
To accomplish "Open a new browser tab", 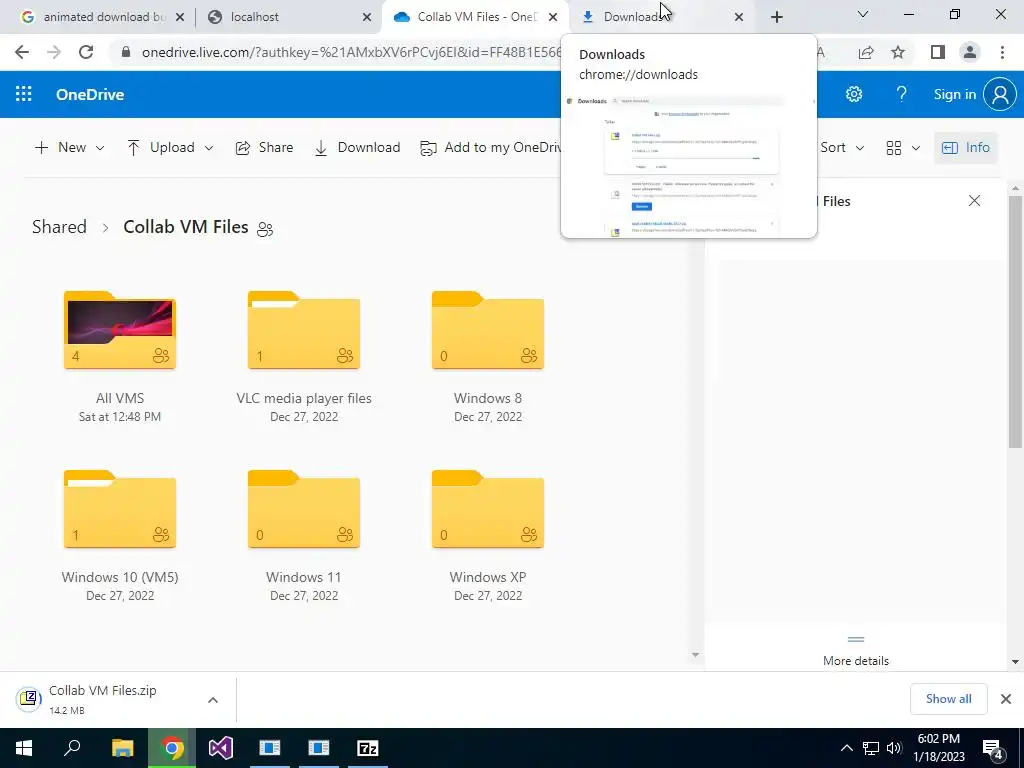I will (x=776, y=17).
